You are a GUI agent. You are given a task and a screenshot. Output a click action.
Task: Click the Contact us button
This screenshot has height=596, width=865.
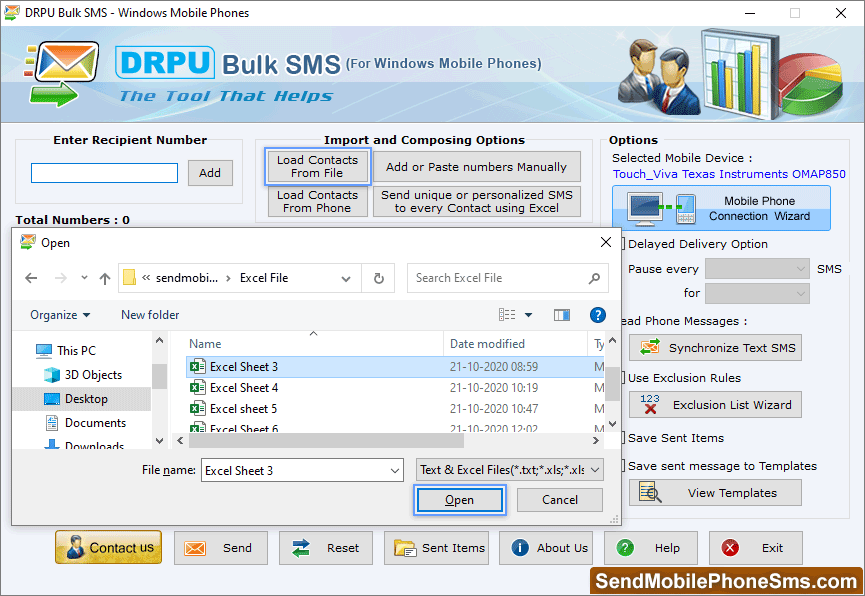pos(109,547)
